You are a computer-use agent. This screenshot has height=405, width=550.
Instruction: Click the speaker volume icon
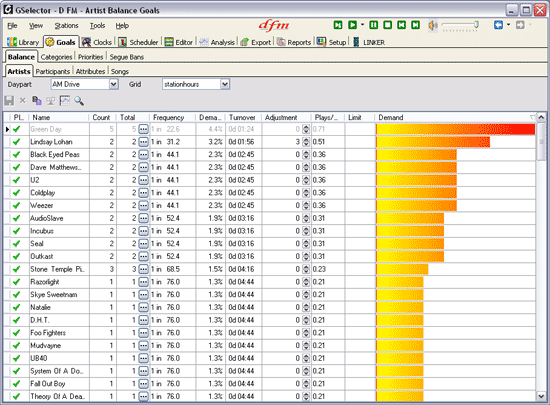(433, 25)
